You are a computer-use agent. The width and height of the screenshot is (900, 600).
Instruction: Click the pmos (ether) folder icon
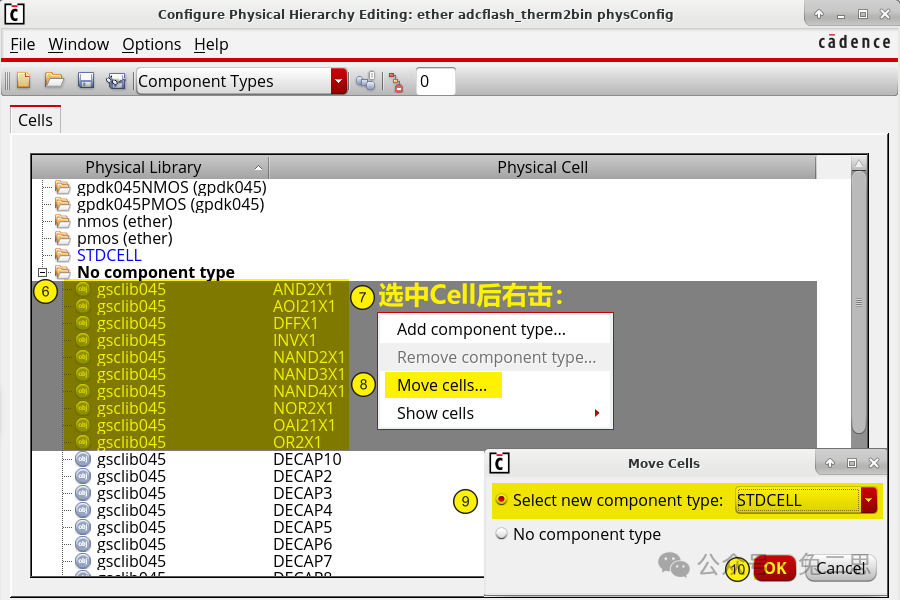(63, 238)
